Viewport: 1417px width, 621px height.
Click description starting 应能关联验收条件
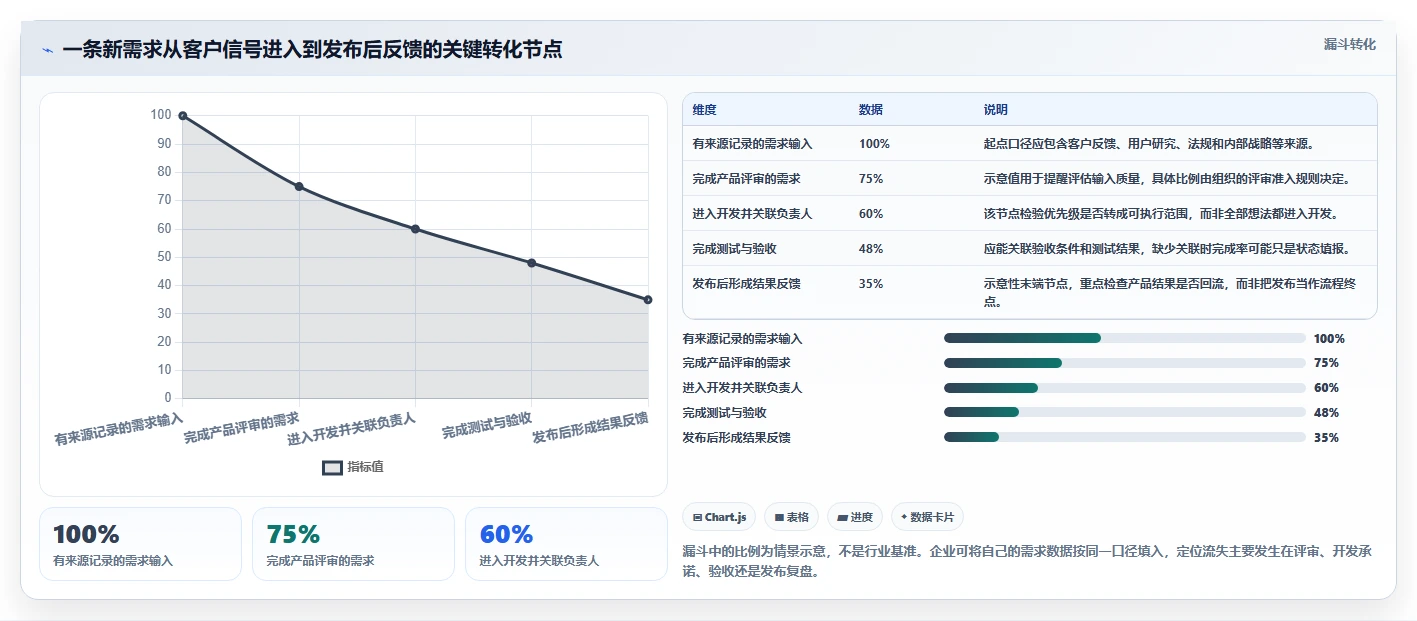click(1168, 249)
